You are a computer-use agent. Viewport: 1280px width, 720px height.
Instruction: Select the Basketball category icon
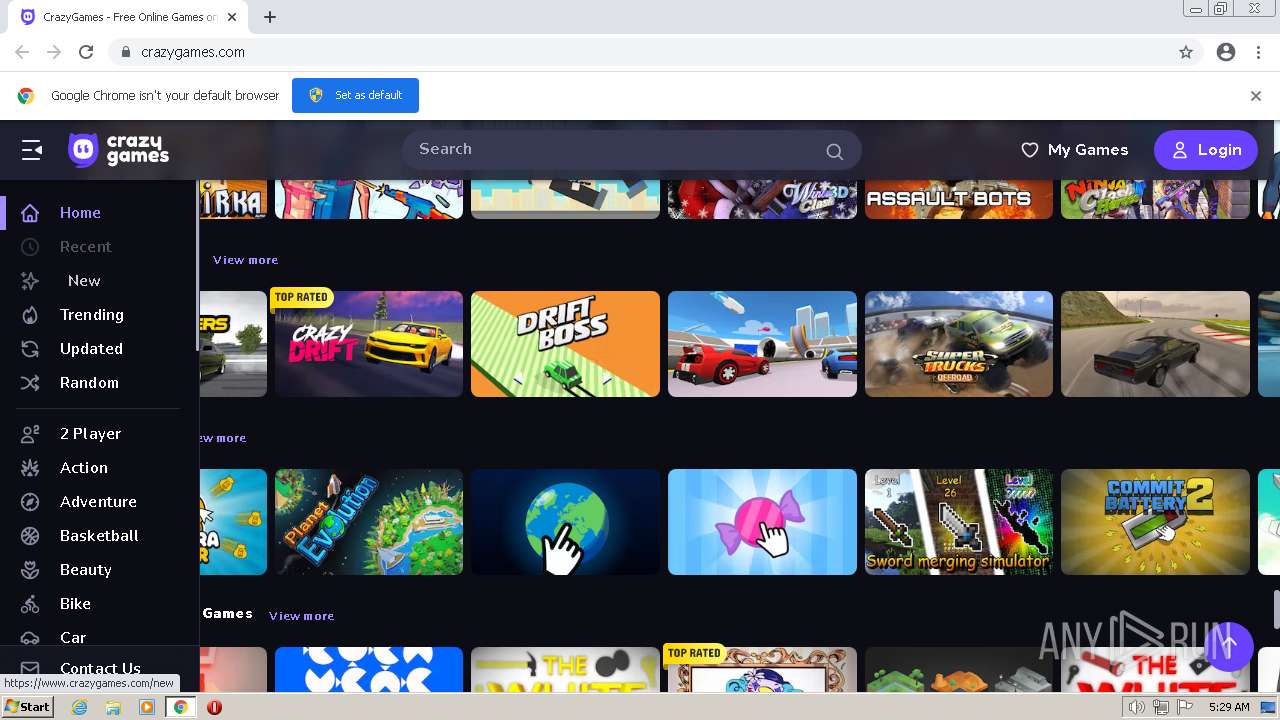pyautogui.click(x=30, y=536)
